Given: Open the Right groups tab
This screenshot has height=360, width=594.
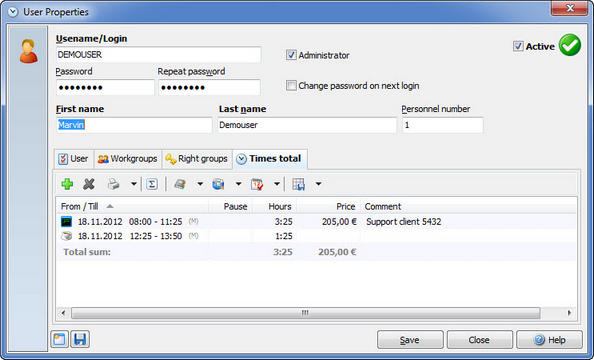Looking at the screenshot, I should (x=197, y=159).
